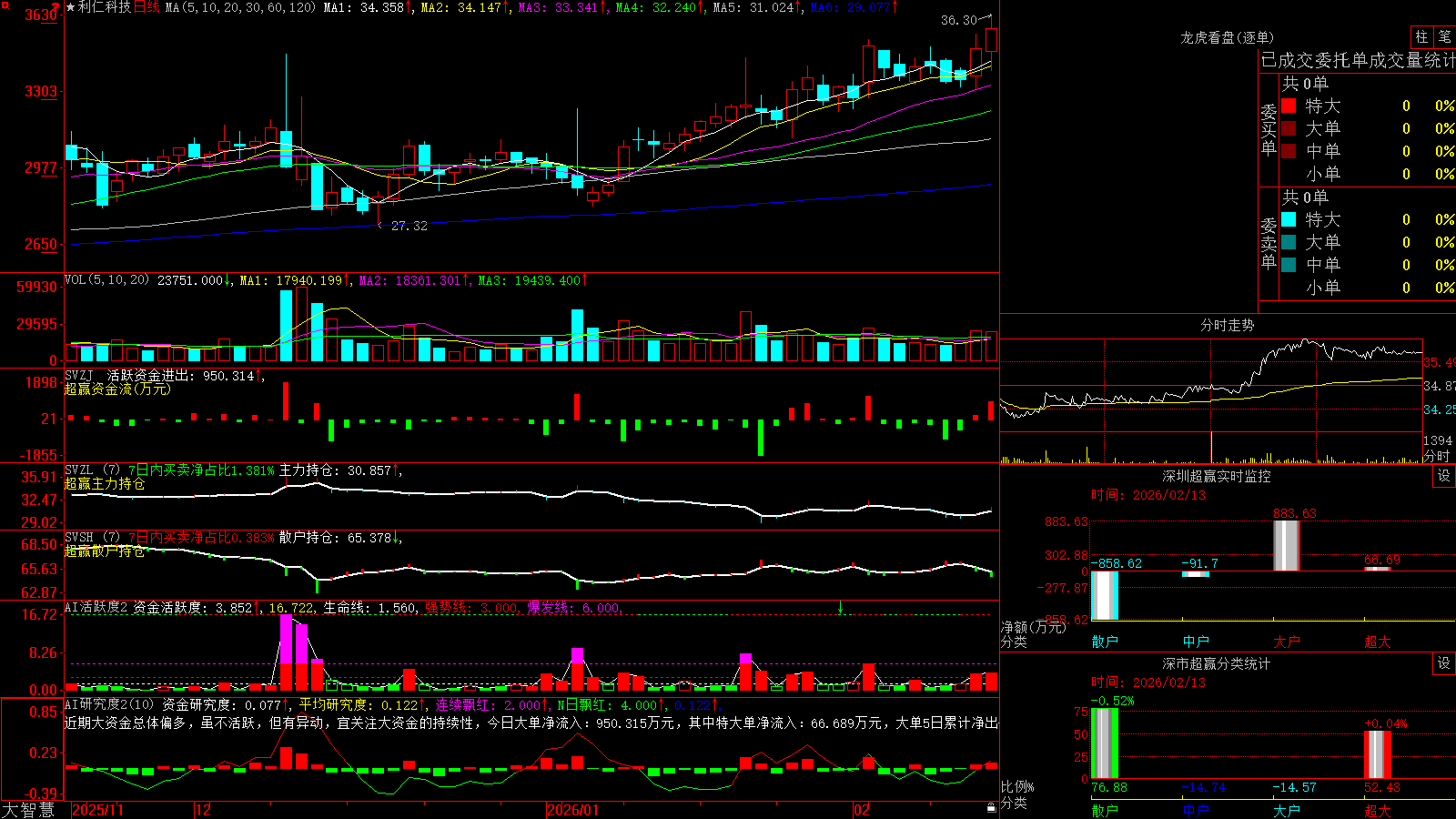The height and width of the screenshot is (819, 1456).
Task: Click the 深市超赢分类统计 panel title
Action: [x=1217, y=663]
